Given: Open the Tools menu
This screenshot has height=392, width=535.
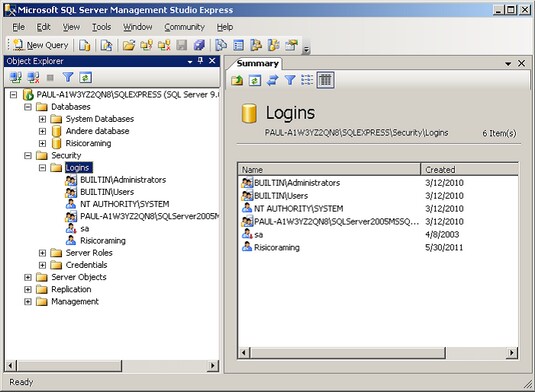Looking at the screenshot, I should tap(101, 27).
